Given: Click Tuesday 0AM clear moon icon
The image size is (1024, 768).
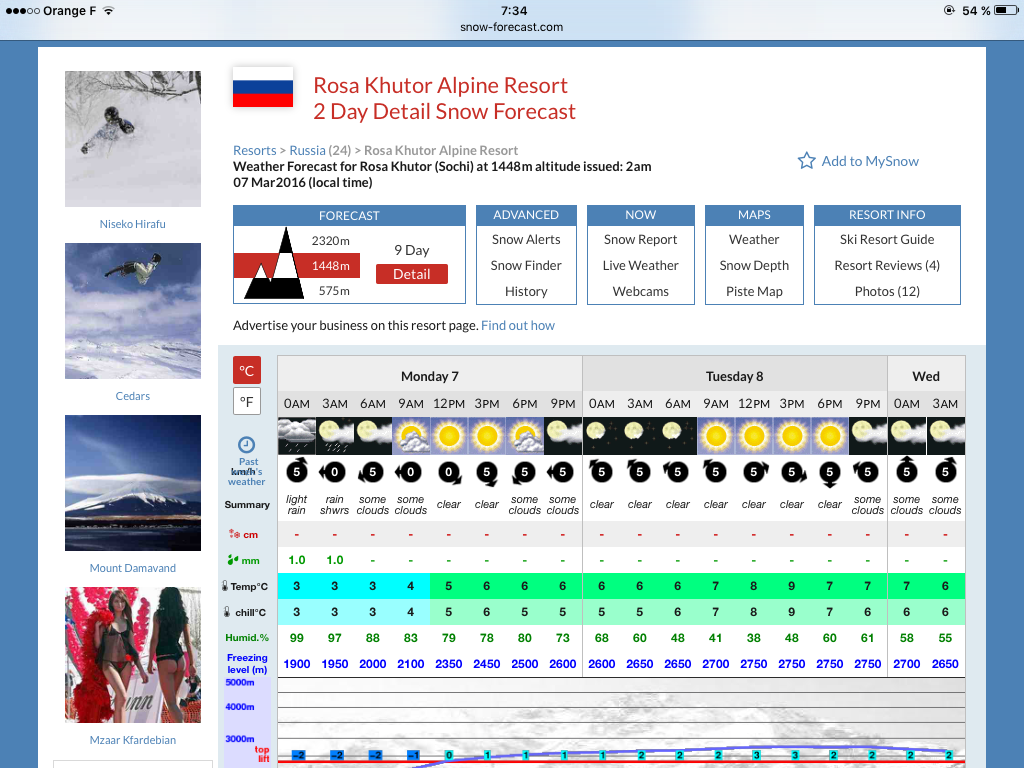Looking at the screenshot, I should point(601,436).
